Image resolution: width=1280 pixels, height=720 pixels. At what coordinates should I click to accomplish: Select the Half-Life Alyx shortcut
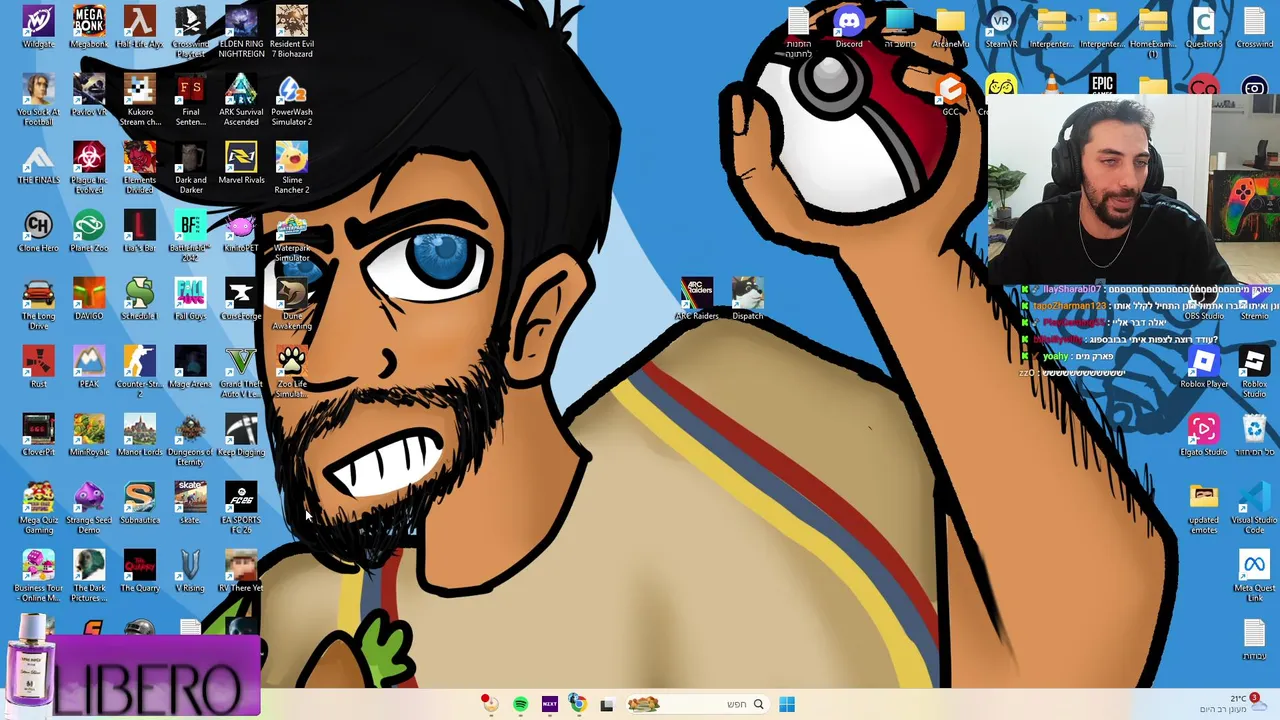pos(139,27)
